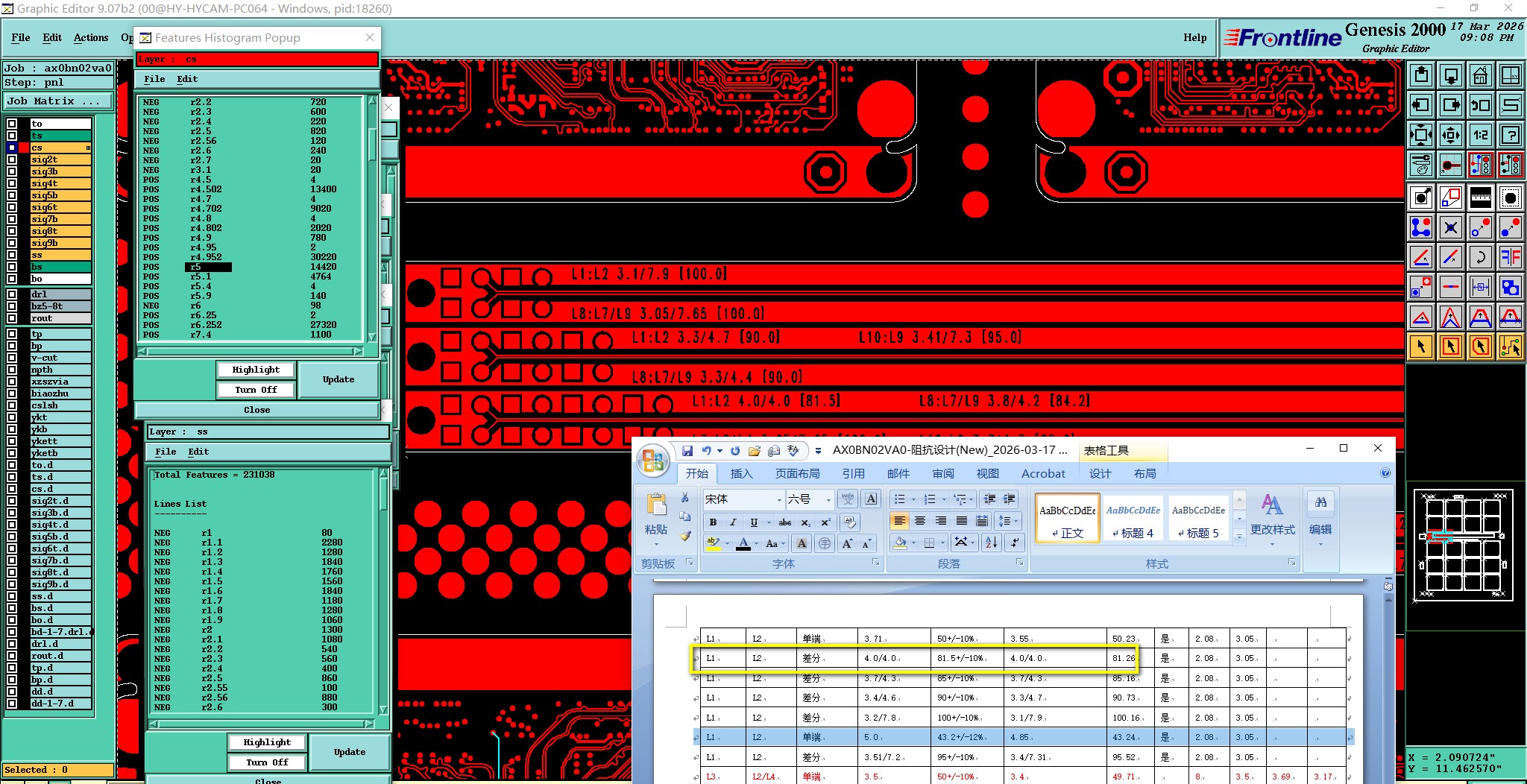
Task: Toggle visibility checkbox for layer ts
Action: pos(12,136)
